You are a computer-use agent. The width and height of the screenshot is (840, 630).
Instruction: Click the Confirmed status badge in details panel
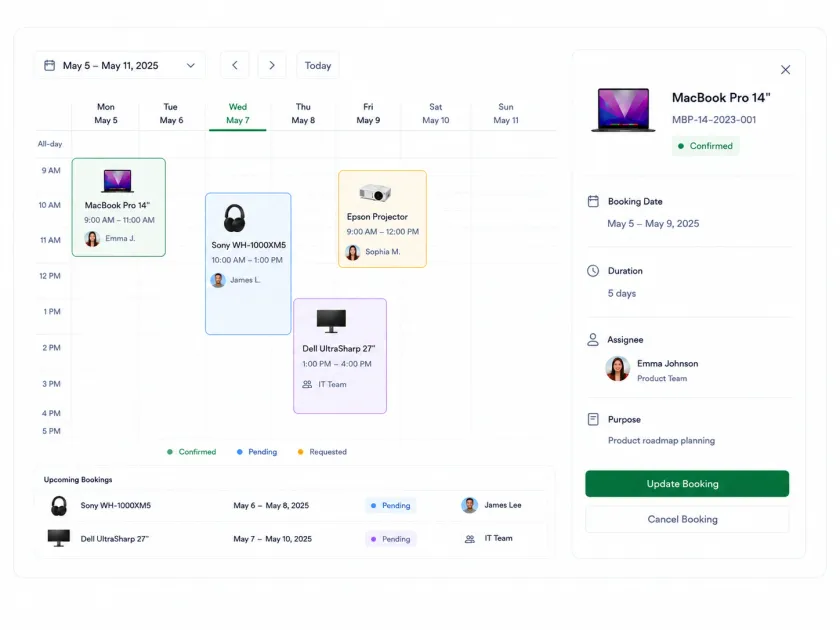[706, 146]
